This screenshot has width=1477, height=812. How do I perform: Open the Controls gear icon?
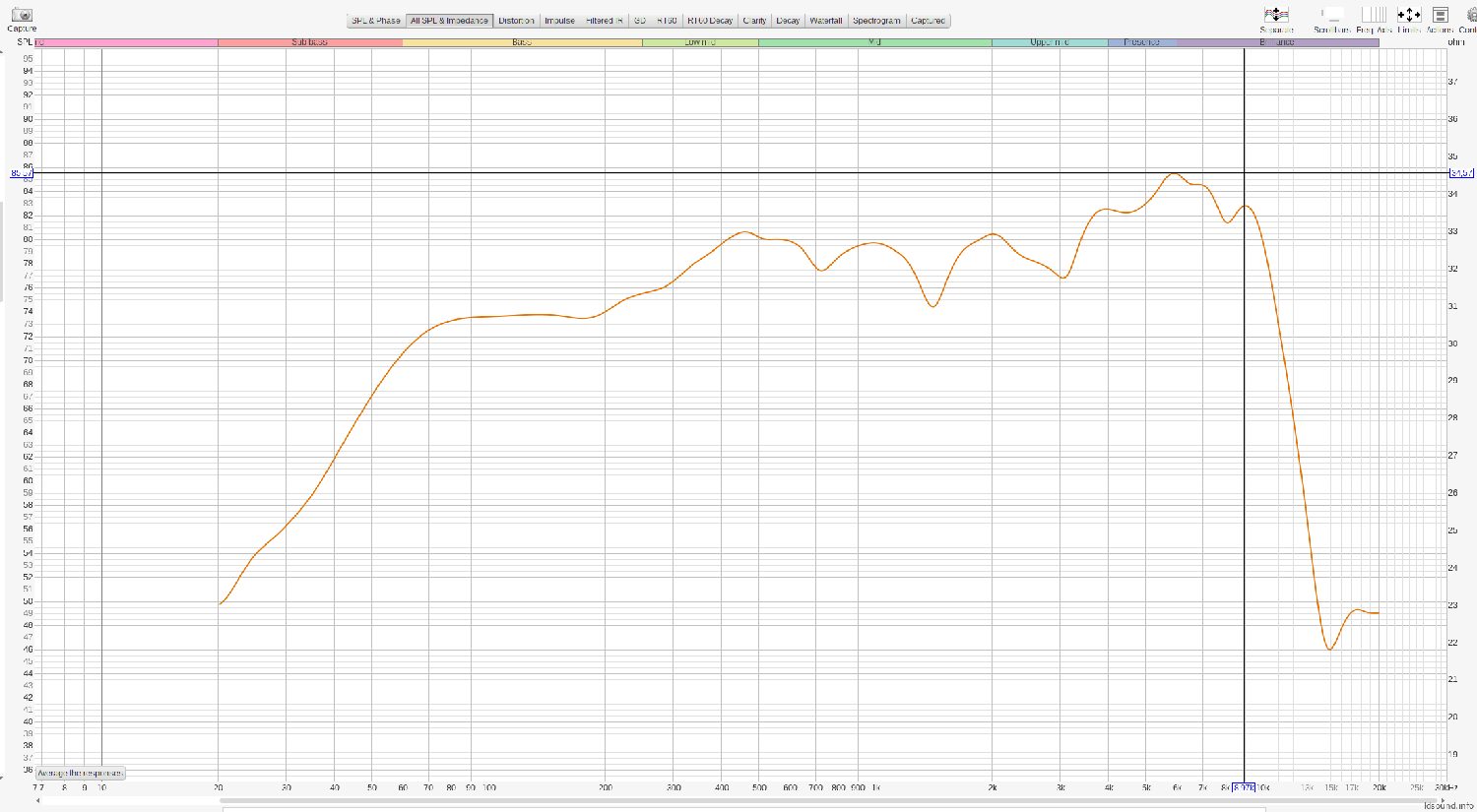(x=1471, y=15)
